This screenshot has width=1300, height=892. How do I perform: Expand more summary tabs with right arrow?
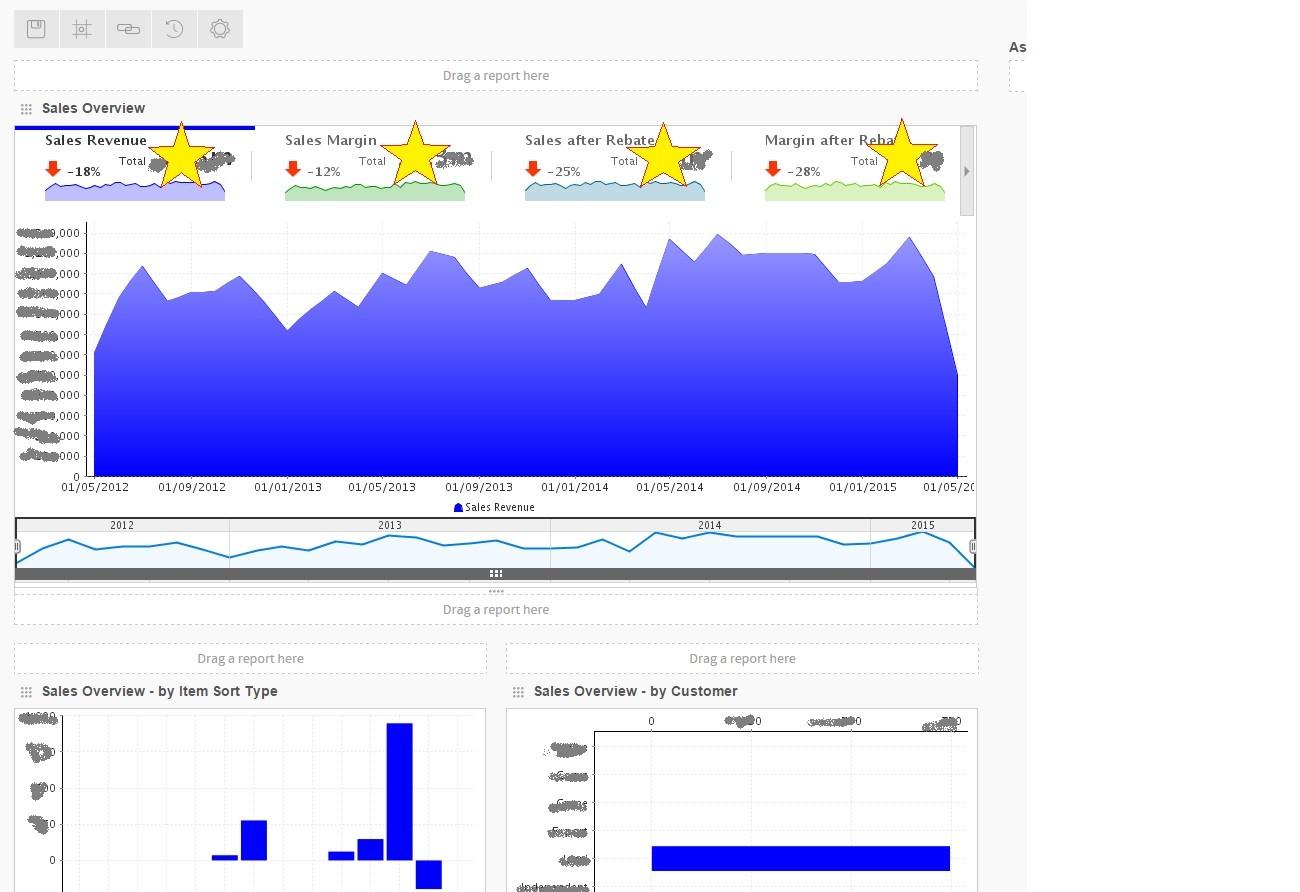click(966, 172)
